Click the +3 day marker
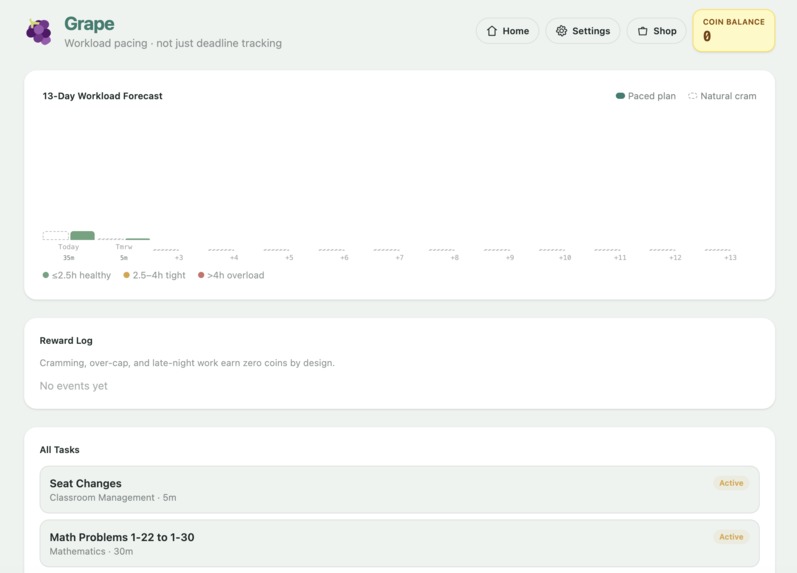The width and height of the screenshot is (797, 573). click(178, 258)
